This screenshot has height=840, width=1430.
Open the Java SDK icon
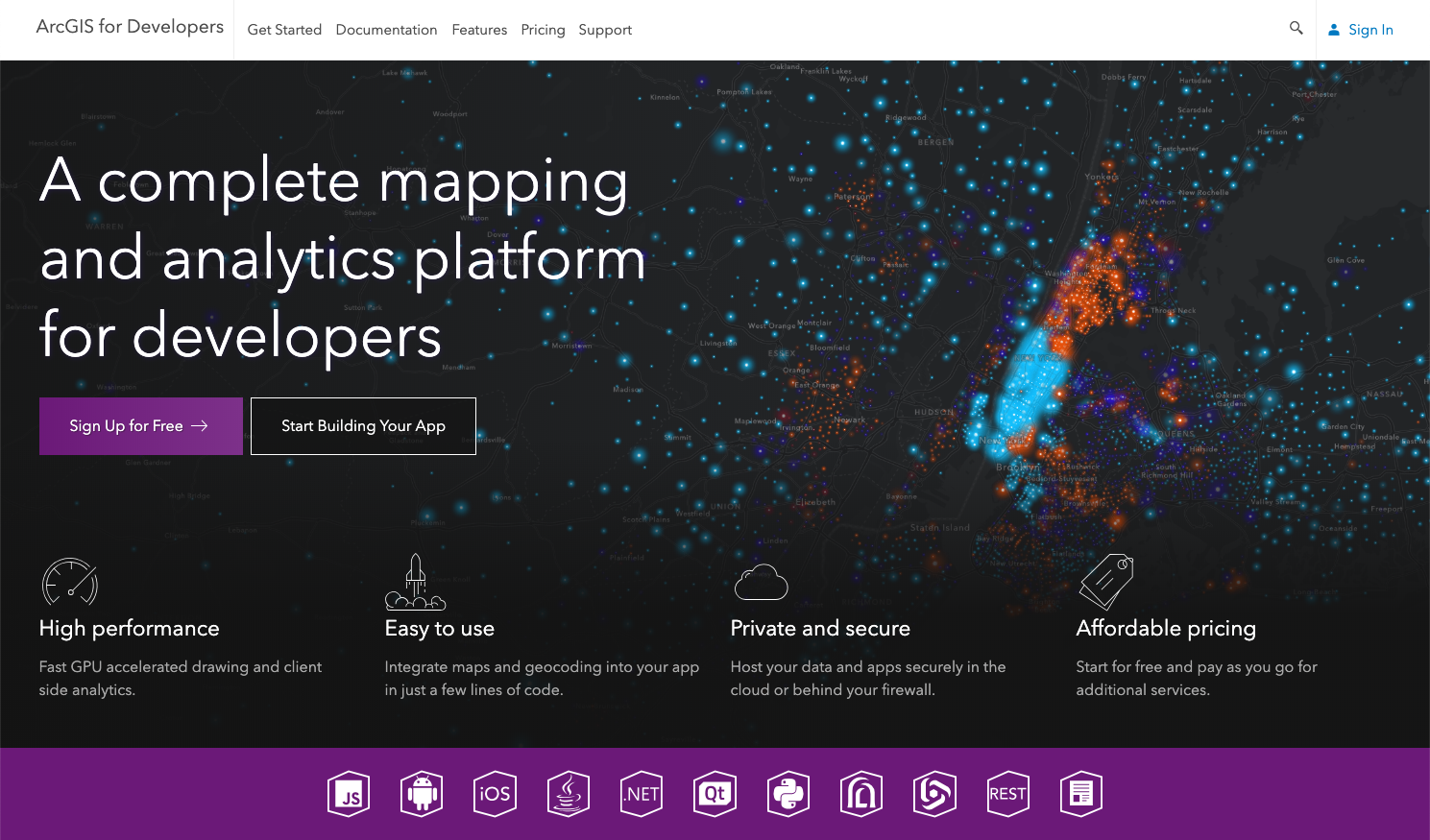[x=569, y=794]
